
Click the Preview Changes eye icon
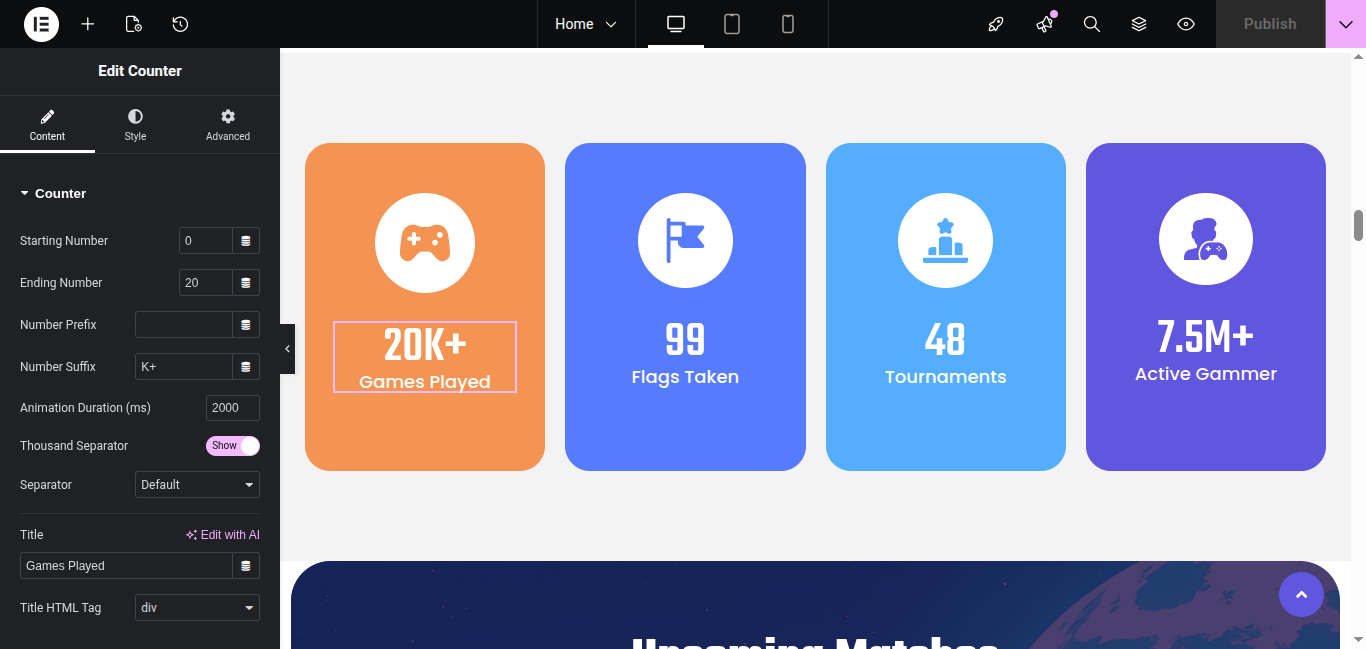[x=1186, y=24]
